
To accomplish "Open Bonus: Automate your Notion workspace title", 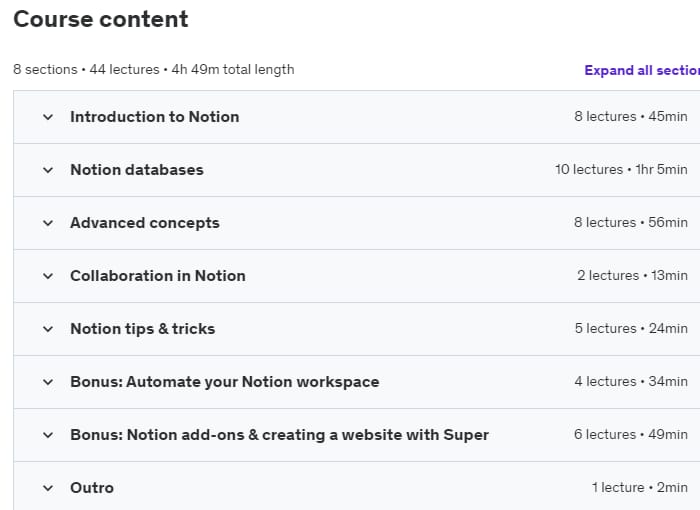I will point(225,382).
